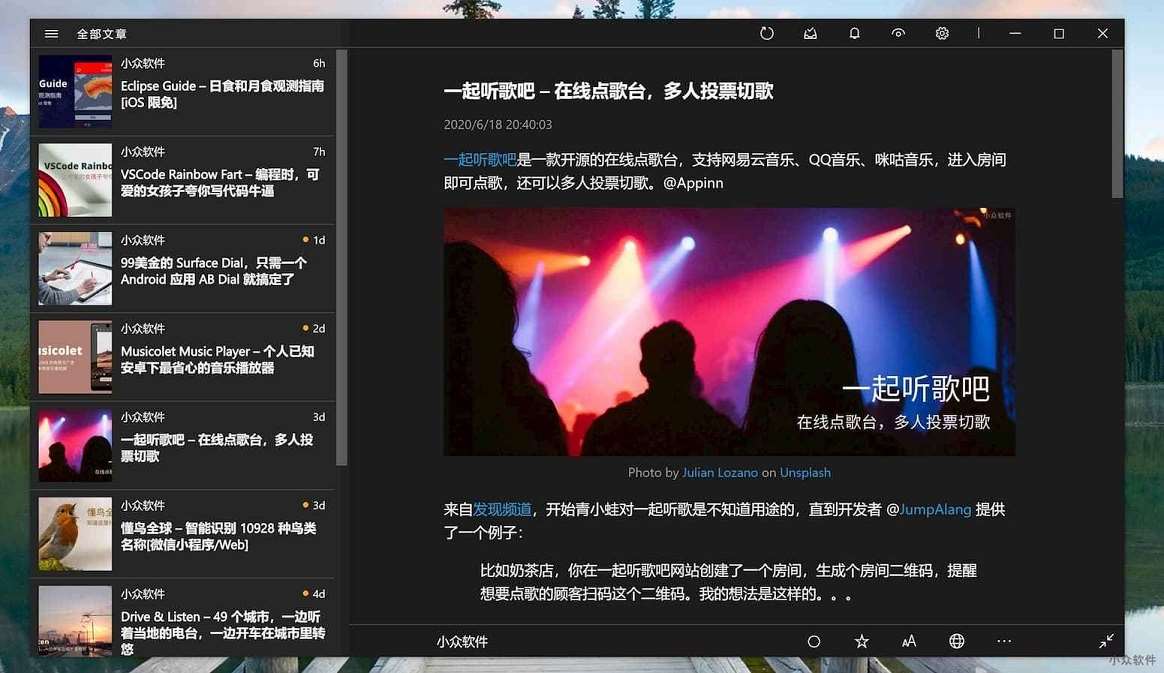Open the 发现频道 link

502,510
